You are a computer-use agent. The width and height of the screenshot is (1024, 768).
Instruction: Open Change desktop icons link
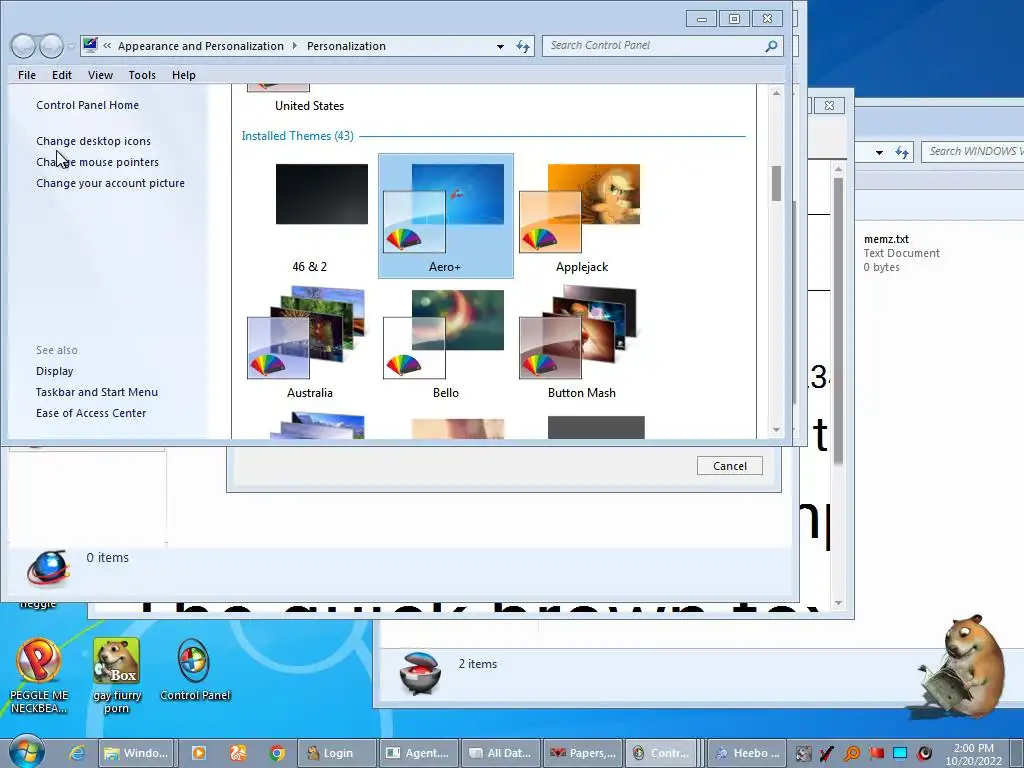point(93,141)
